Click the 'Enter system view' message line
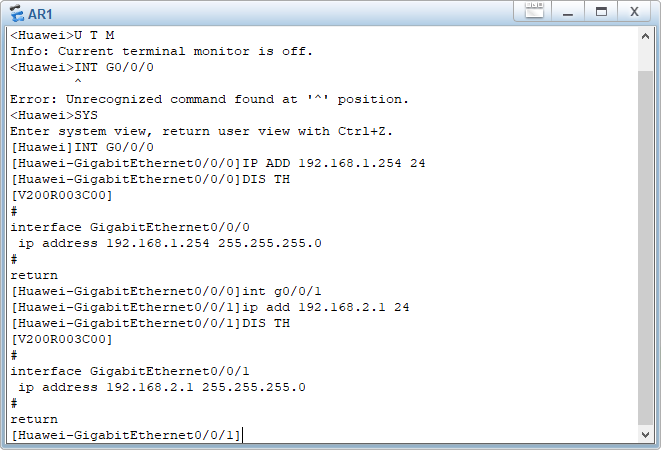Screen dimensions: 661x450 (x=202, y=131)
